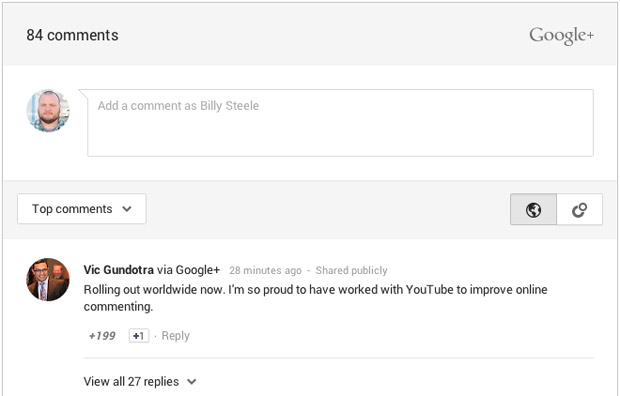Switch to the circles view icon

579,209
